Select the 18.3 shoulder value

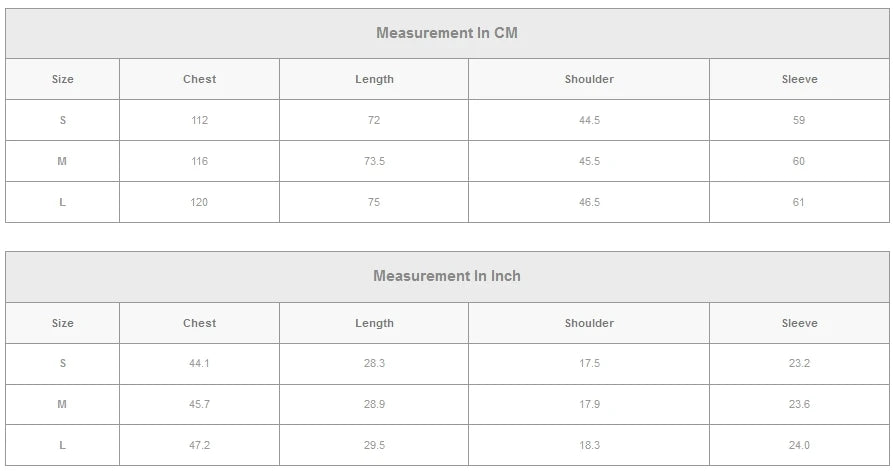pyautogui.click(x=589, y=445)
